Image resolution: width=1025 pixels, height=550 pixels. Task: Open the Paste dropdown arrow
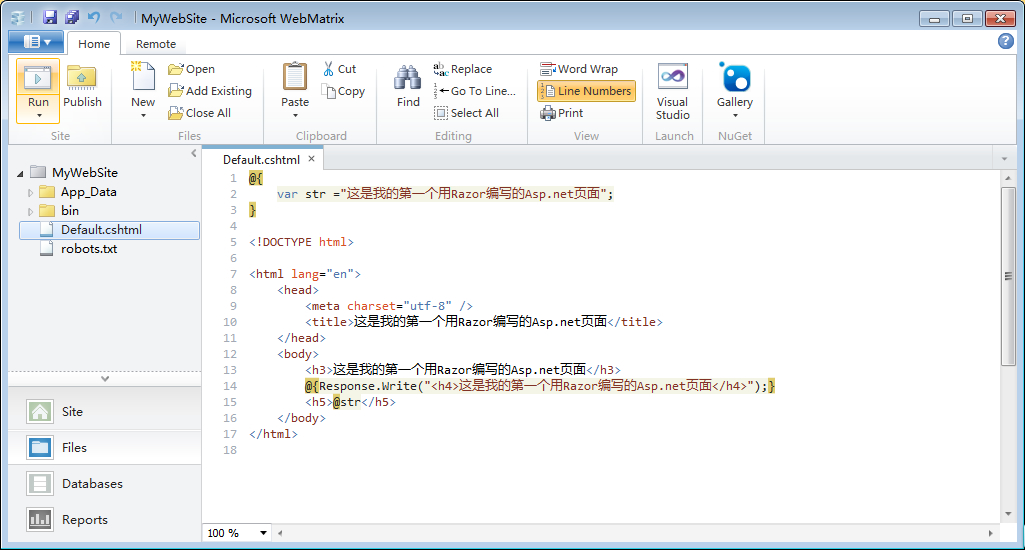(295, 116)
